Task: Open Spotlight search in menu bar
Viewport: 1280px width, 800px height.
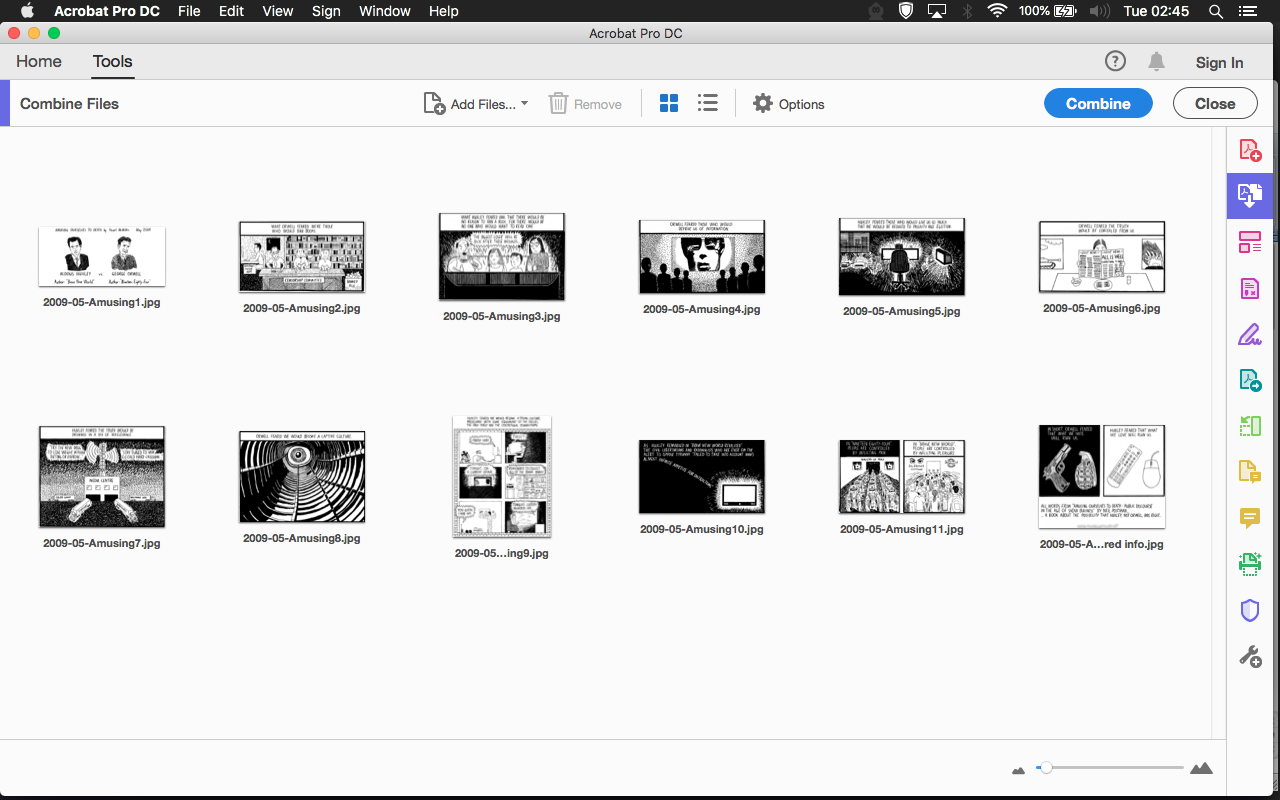Action: point(1216,11)
